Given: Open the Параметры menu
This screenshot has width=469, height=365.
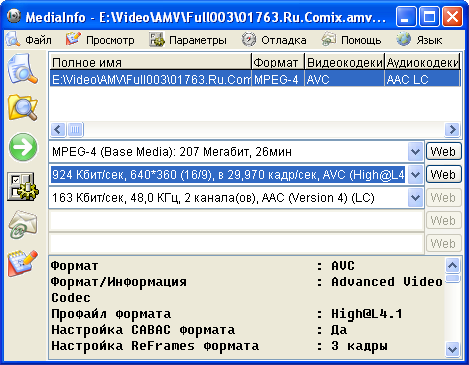Looking at the screenshot, I should point(188,40).
